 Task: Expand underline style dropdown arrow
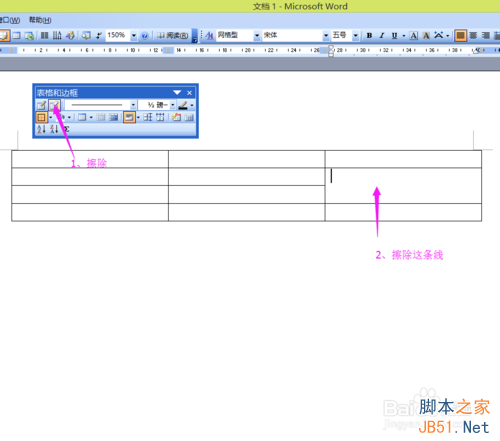tap(404, 35)
